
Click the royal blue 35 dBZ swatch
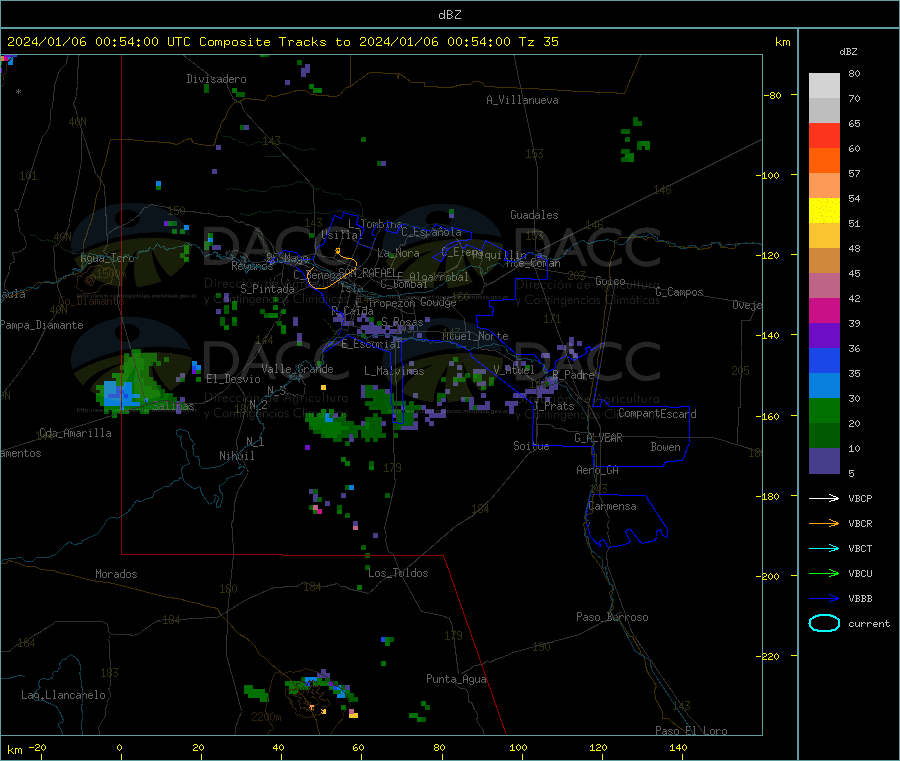pyautogui.click(x=824, y=360)
